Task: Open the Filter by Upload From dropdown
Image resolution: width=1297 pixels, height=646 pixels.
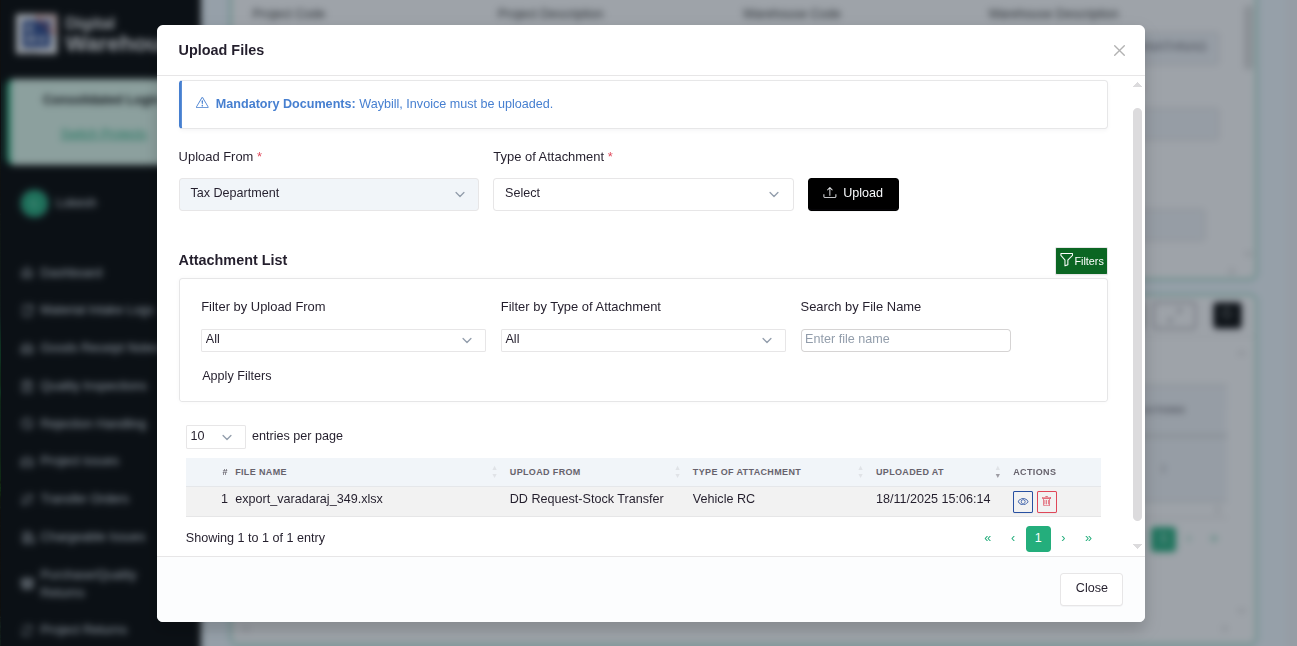Action: click(342, 340)
